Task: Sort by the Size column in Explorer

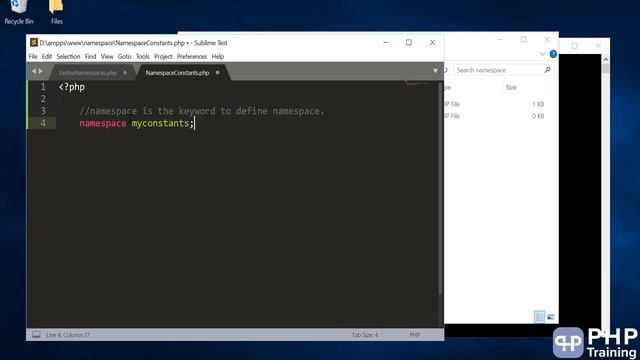Action: pyautogui.click(x=511, y=87)
